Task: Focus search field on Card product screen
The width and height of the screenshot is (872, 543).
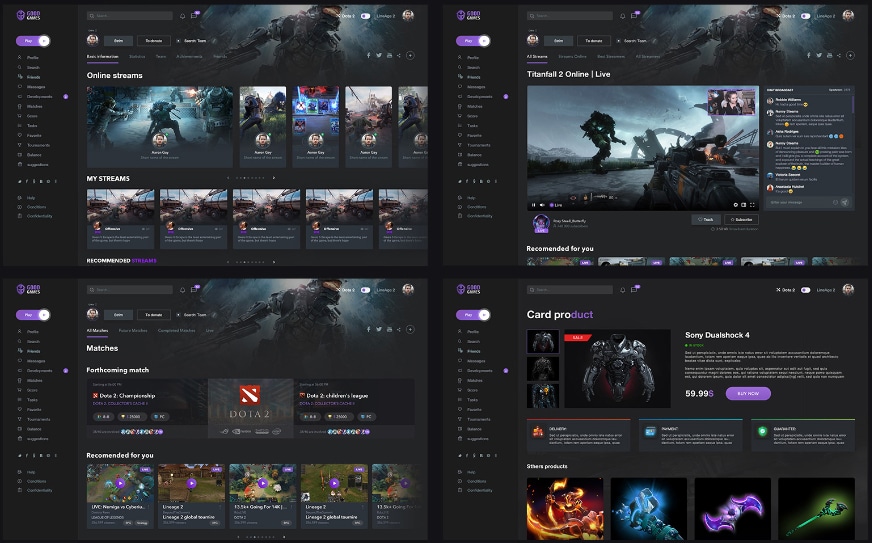Action: tap(569, 290)
